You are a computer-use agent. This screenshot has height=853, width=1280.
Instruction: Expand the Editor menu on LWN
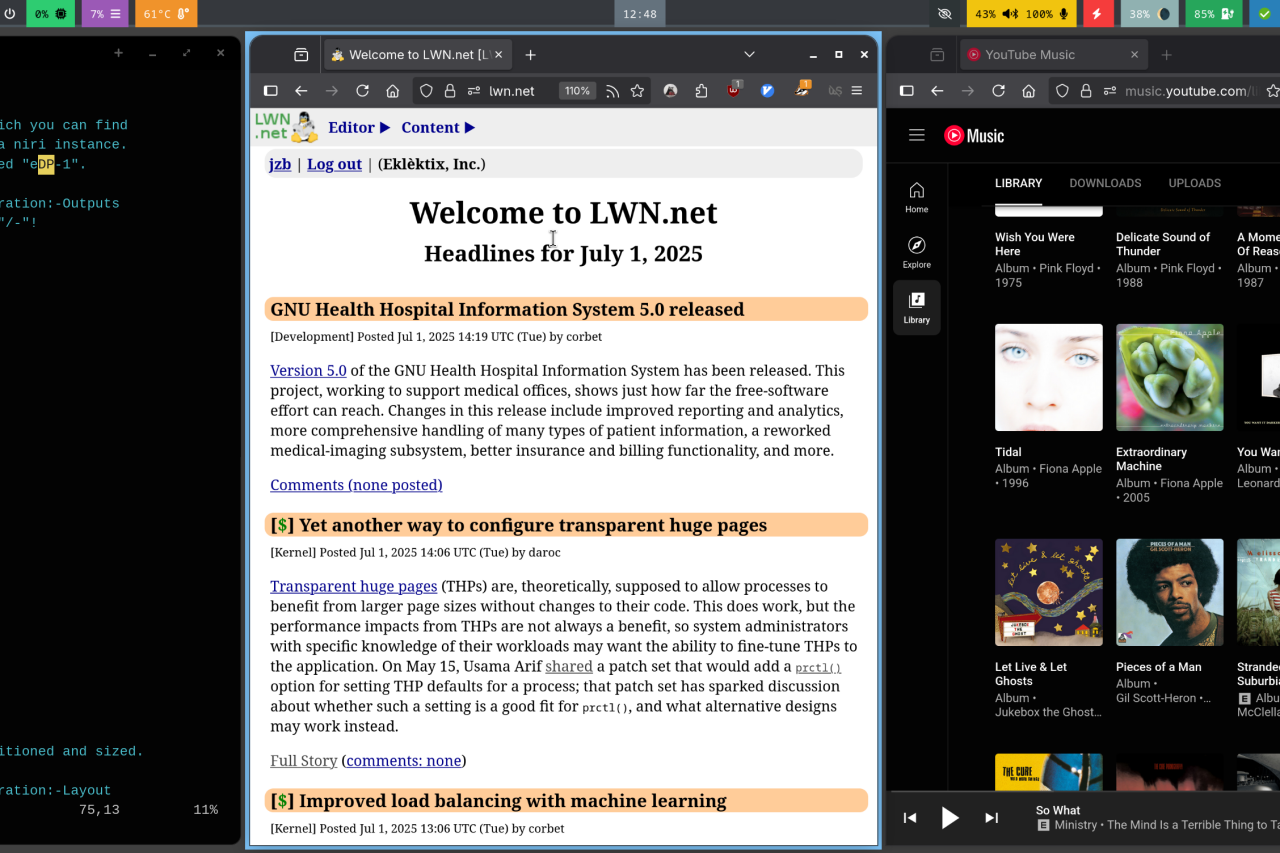[x=358, y=127]
